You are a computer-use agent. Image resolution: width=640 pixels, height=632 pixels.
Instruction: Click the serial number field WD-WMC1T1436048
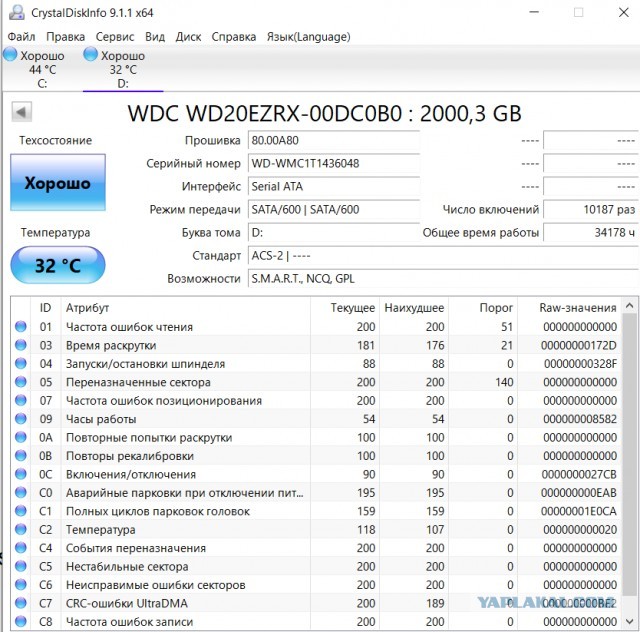coord(334,163)
